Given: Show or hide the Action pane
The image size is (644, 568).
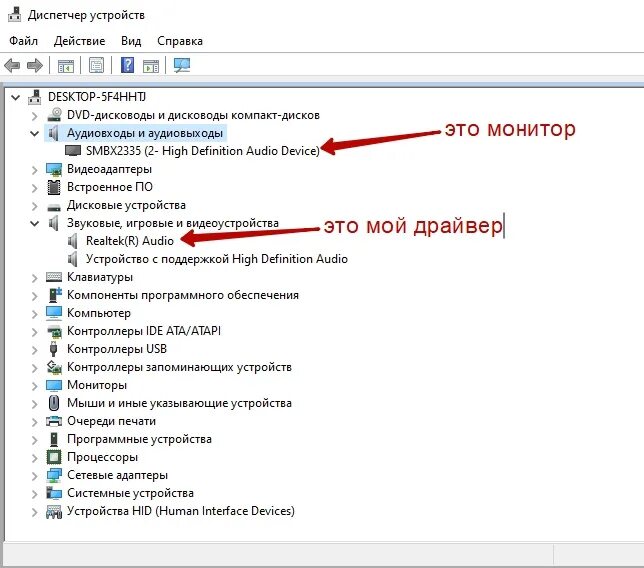Looking at the screenshot, I should tap(151, 66).
